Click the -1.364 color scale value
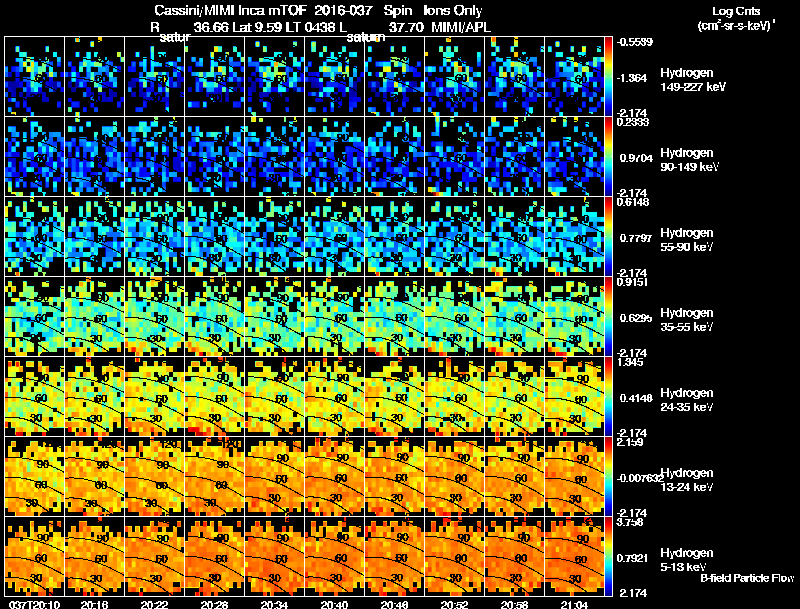 632,78
